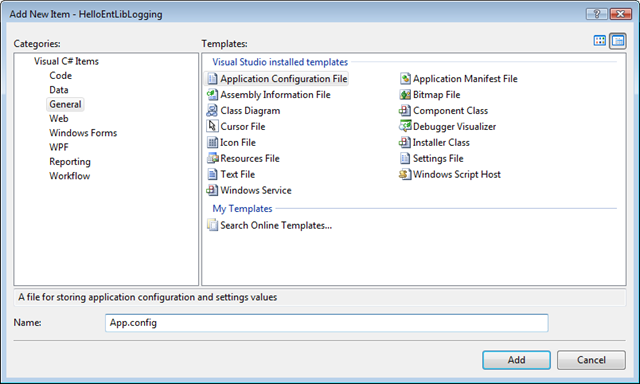Select the Reporting category

point(70,162)
